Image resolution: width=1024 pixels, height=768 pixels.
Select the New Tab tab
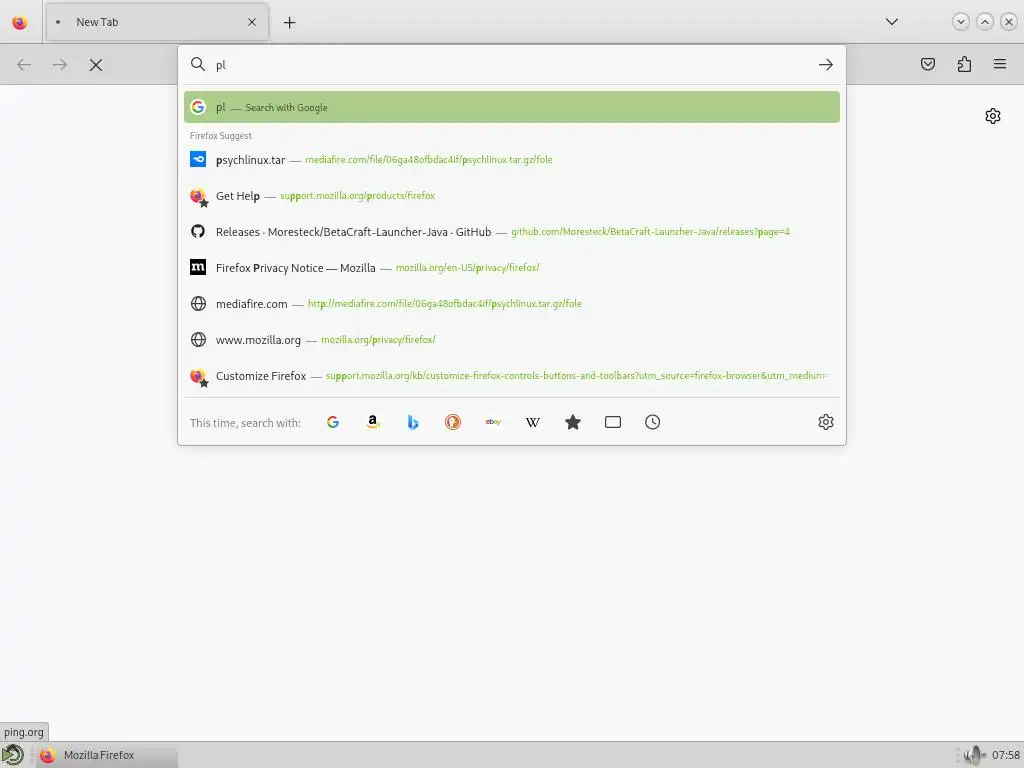tap(157, 22)
